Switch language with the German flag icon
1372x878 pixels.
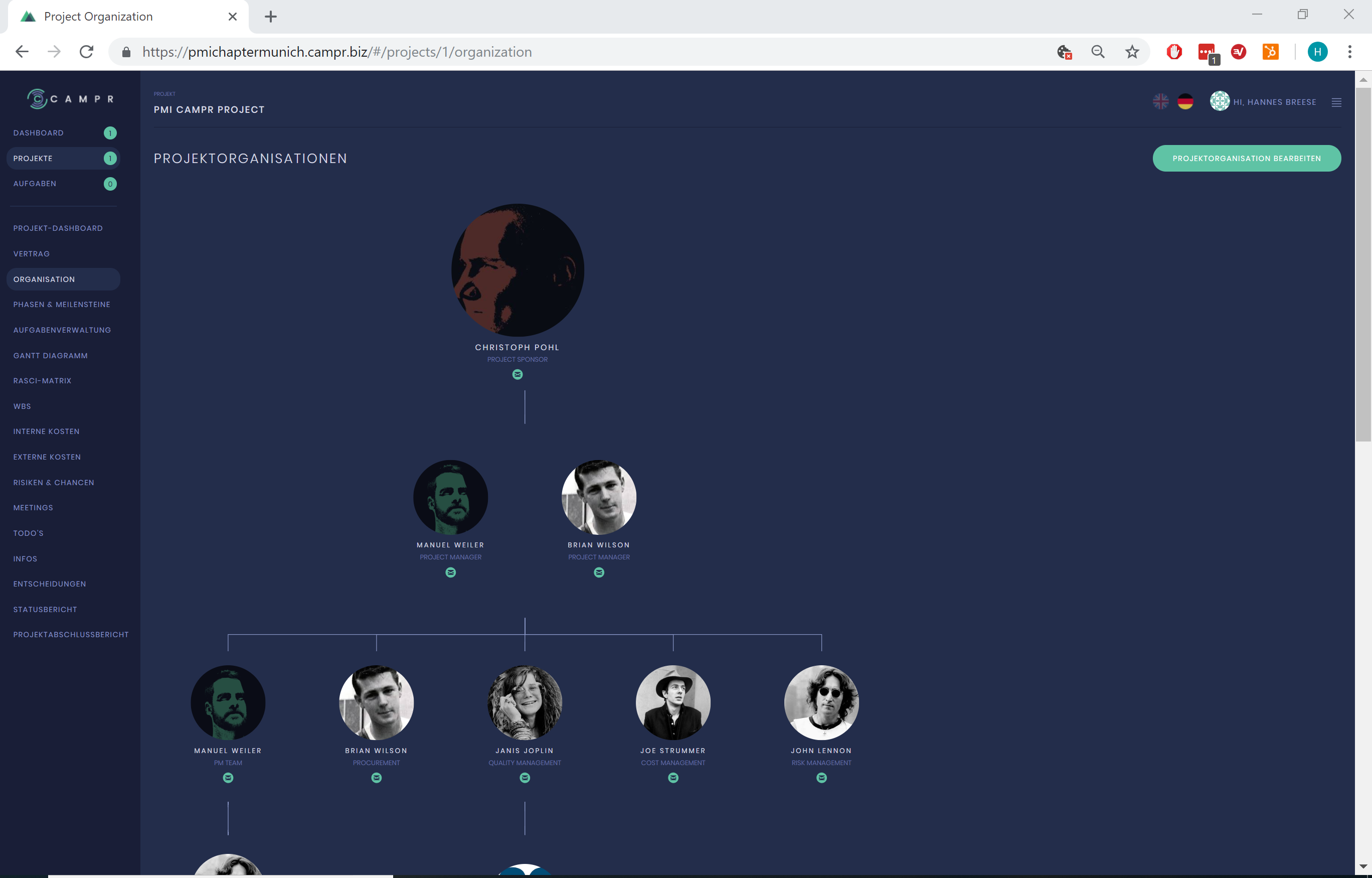[1185, 101]
